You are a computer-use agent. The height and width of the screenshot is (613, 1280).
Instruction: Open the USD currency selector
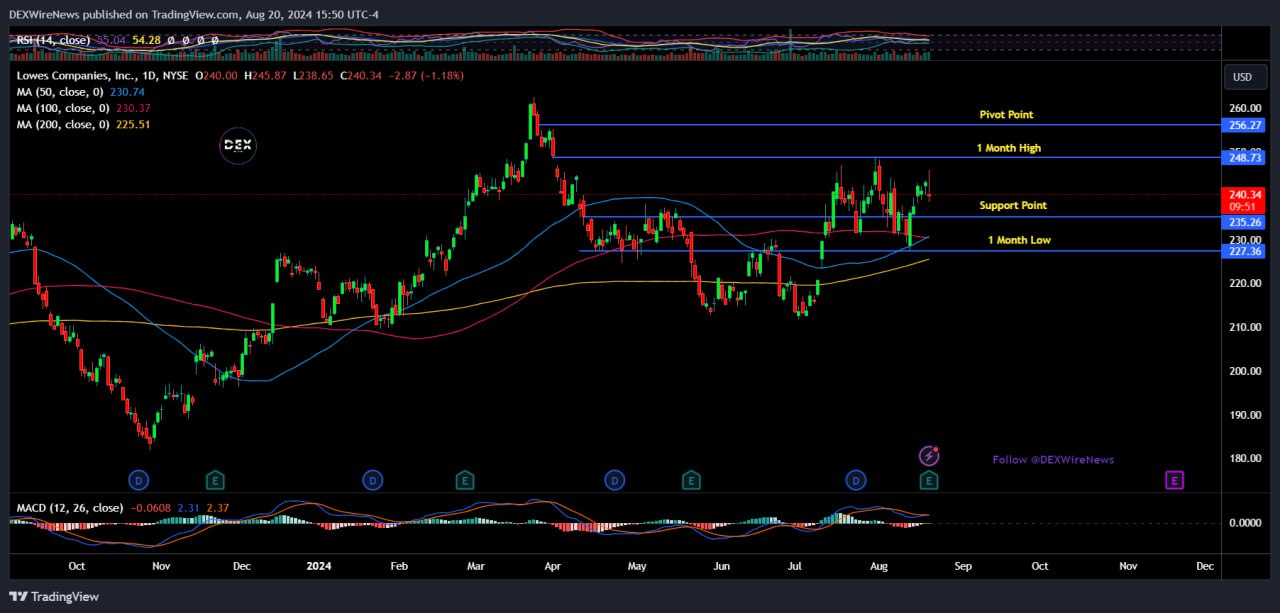[1242, 77]
